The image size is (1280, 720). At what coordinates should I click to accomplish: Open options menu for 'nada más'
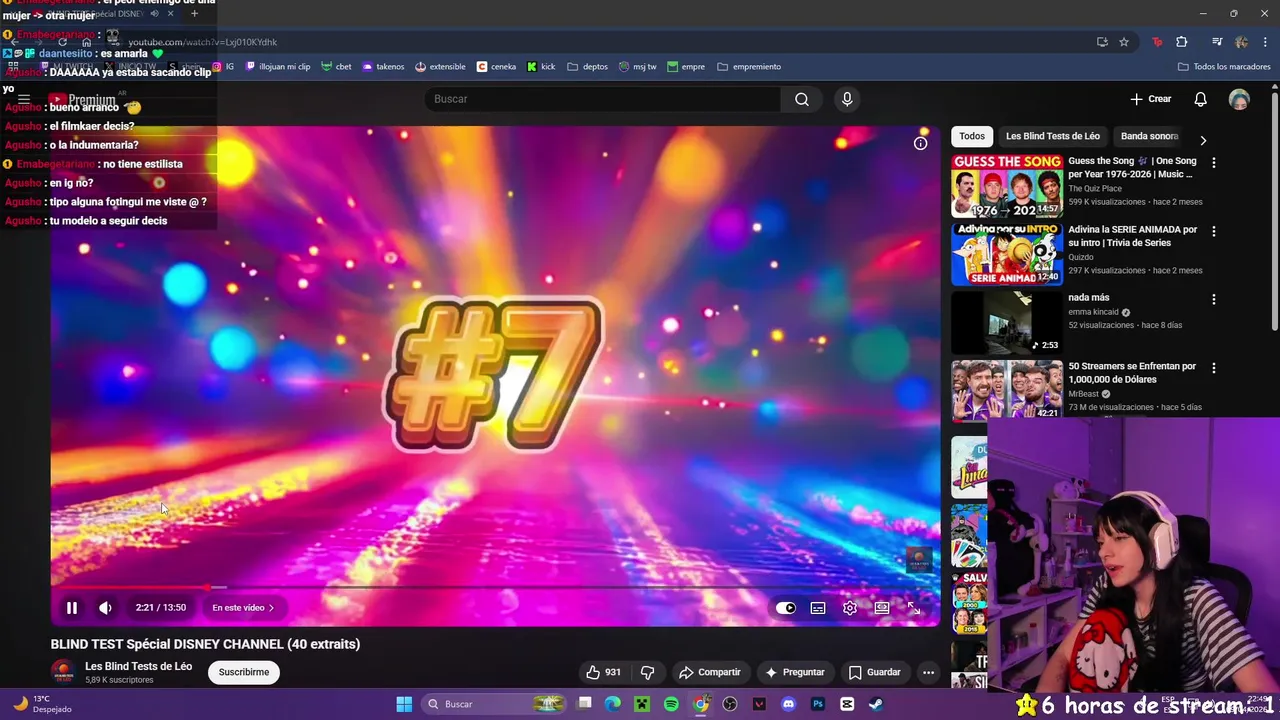coord(1214,299)
